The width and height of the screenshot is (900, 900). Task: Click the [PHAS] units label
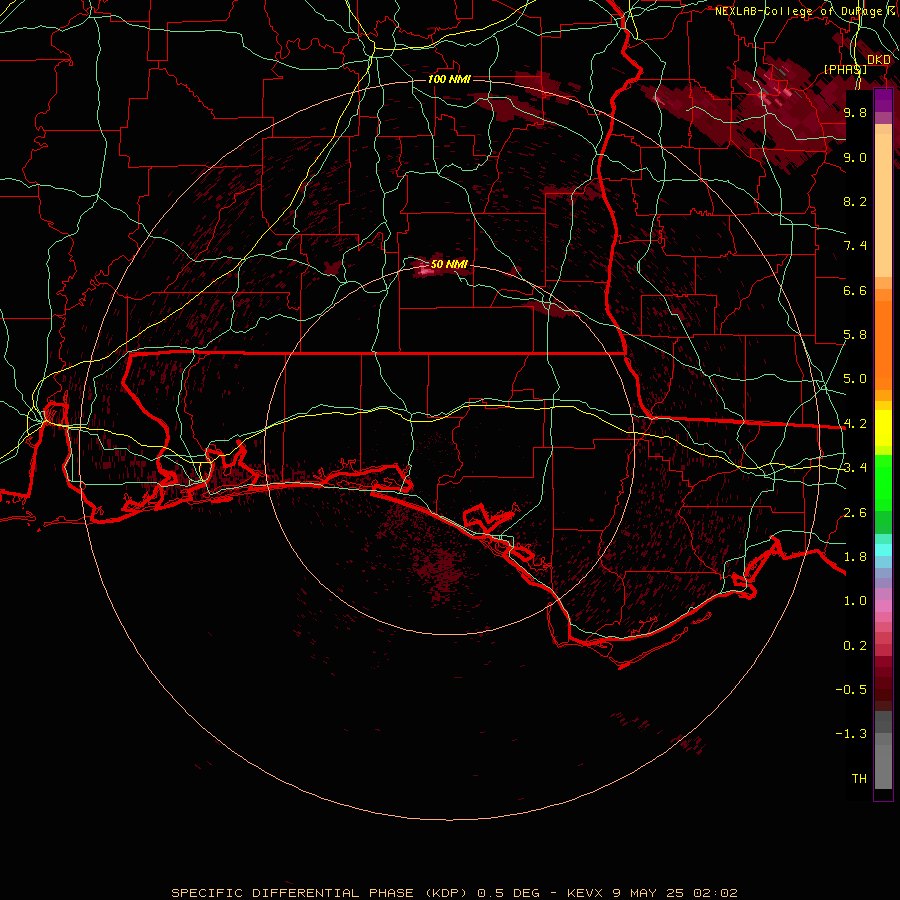coord(845,69)
